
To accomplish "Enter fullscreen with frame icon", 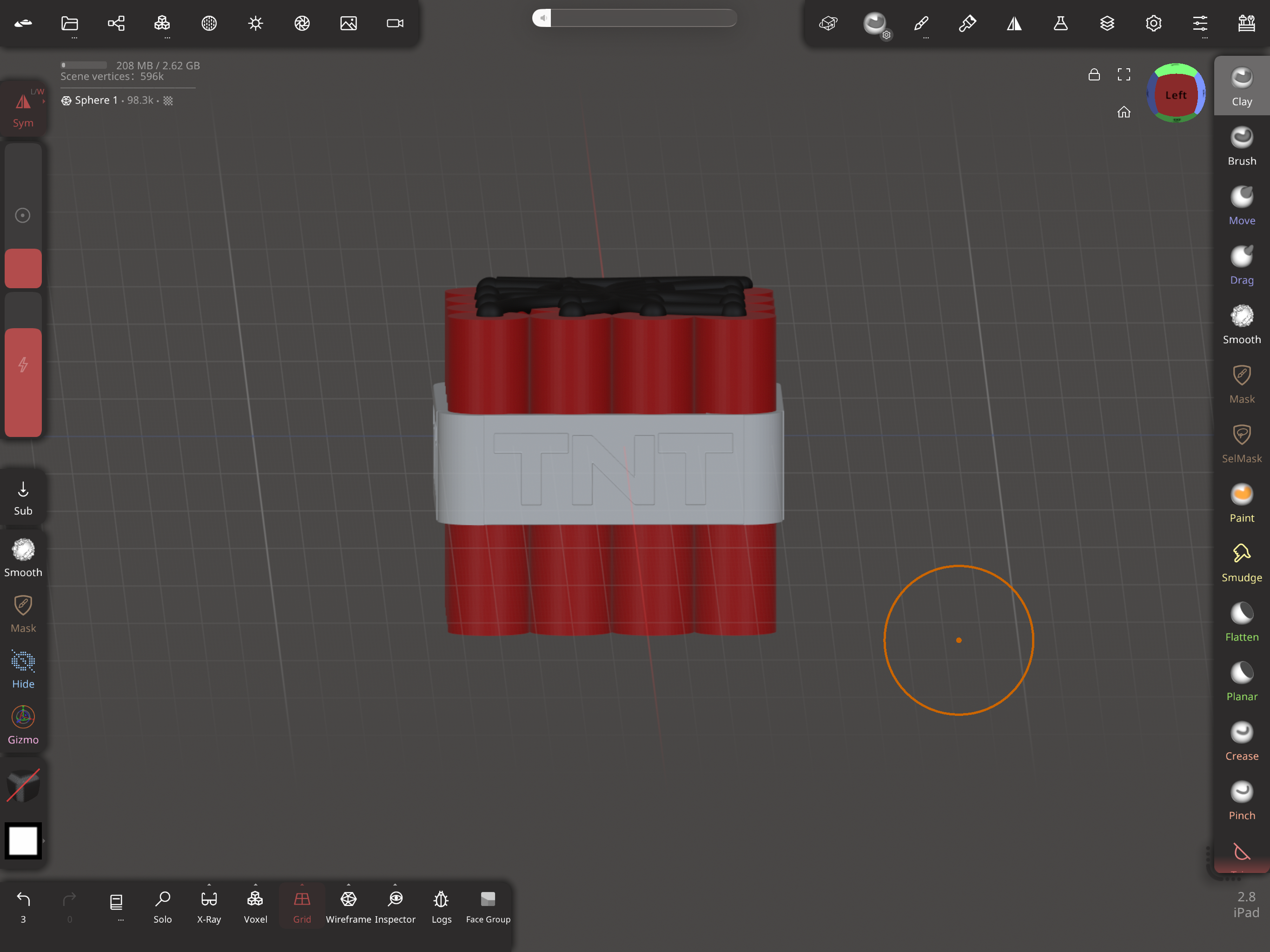I will pos(1124,75).
